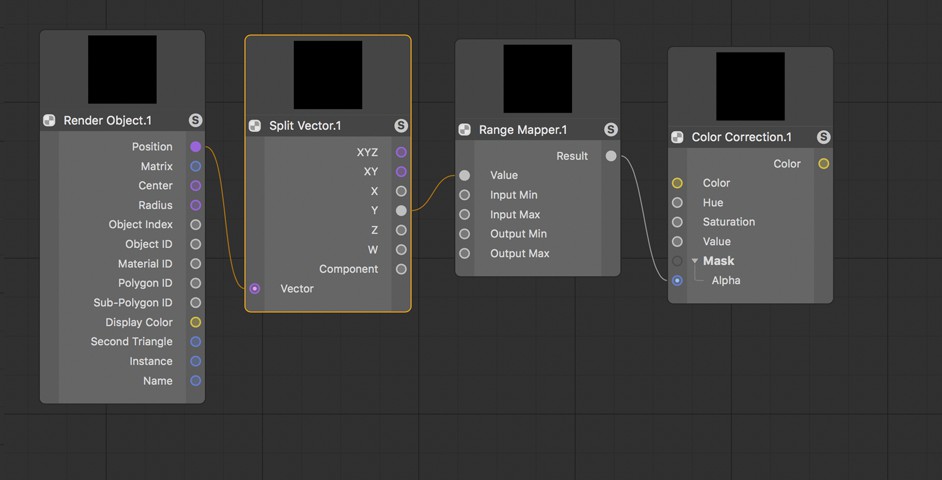Click the Vector input port of Split Vector.1
Image resolution: width=942 pixels, height=480 pixels.
pos(255,289)
